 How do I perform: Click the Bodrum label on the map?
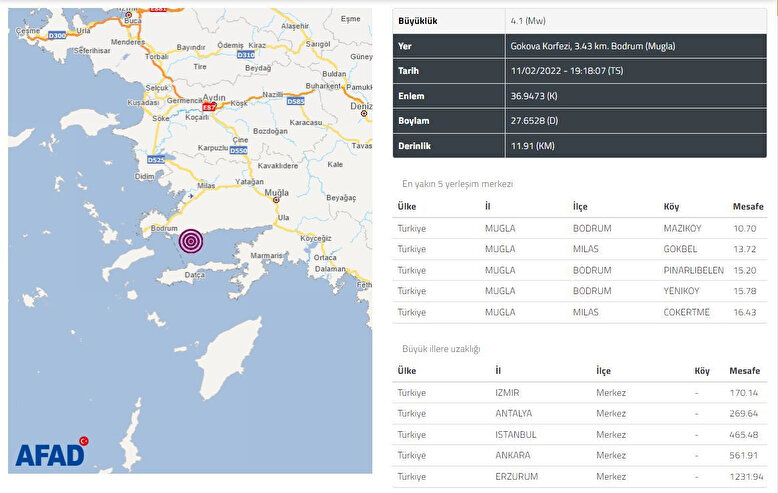point(162,229)
